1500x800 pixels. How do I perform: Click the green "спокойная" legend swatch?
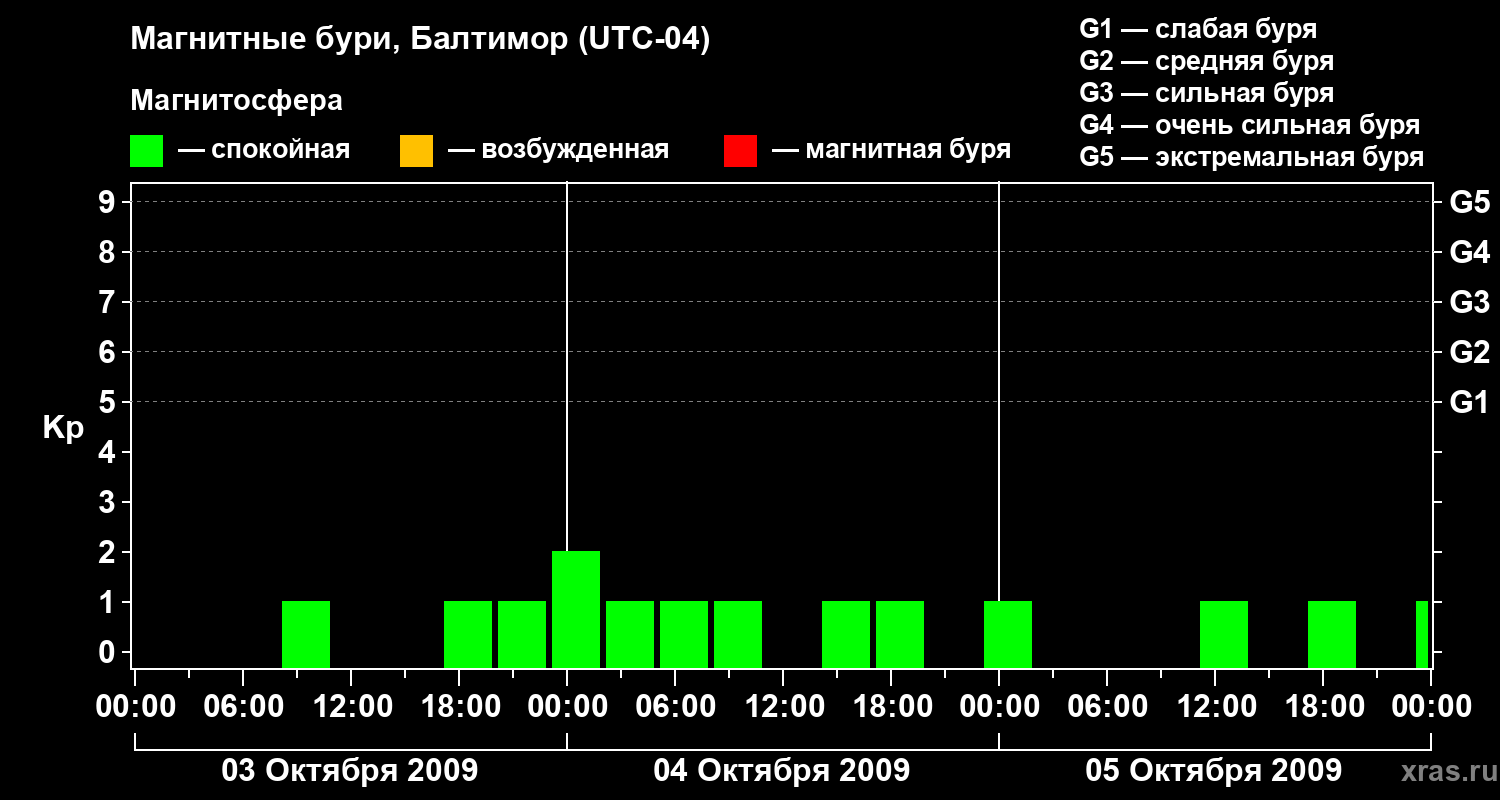(147, 150)
